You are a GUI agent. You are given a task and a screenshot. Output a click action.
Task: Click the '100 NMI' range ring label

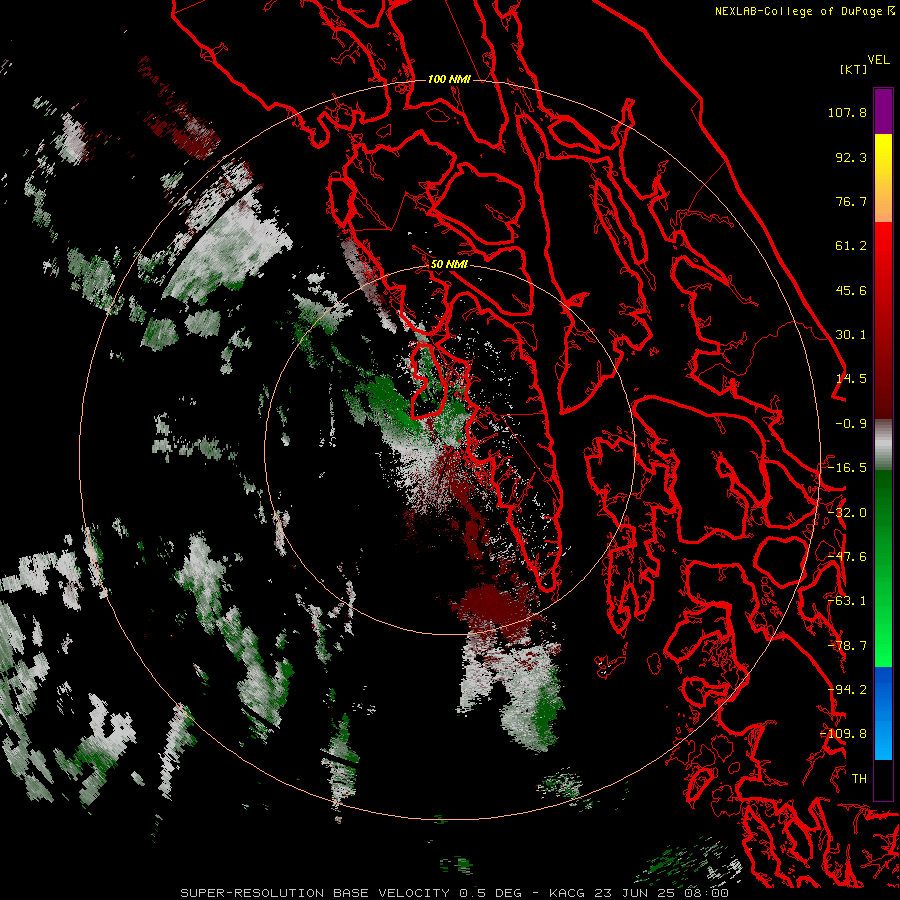[x=449, y=79]
